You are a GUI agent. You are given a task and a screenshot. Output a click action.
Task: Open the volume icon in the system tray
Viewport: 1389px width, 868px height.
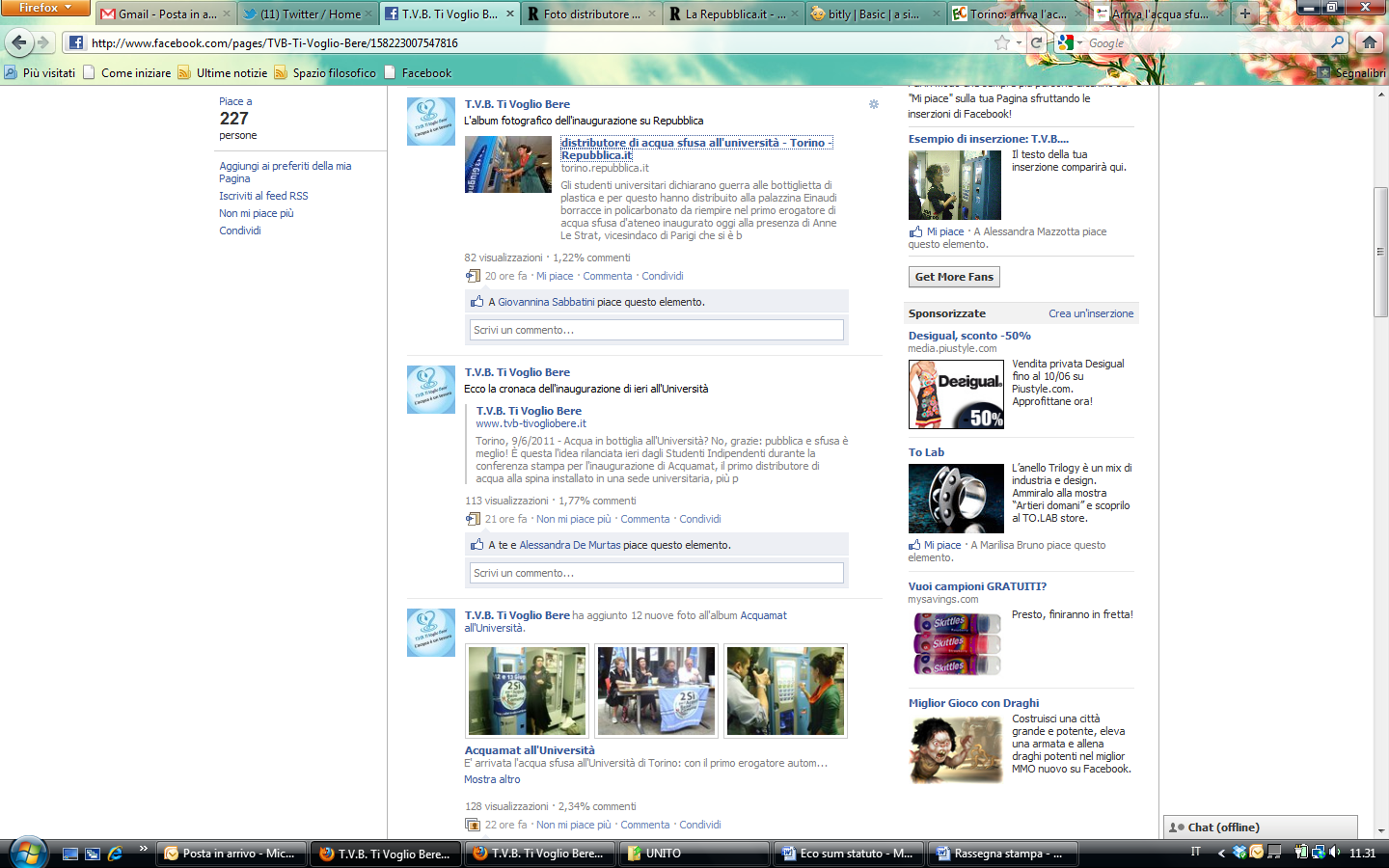1334,853
